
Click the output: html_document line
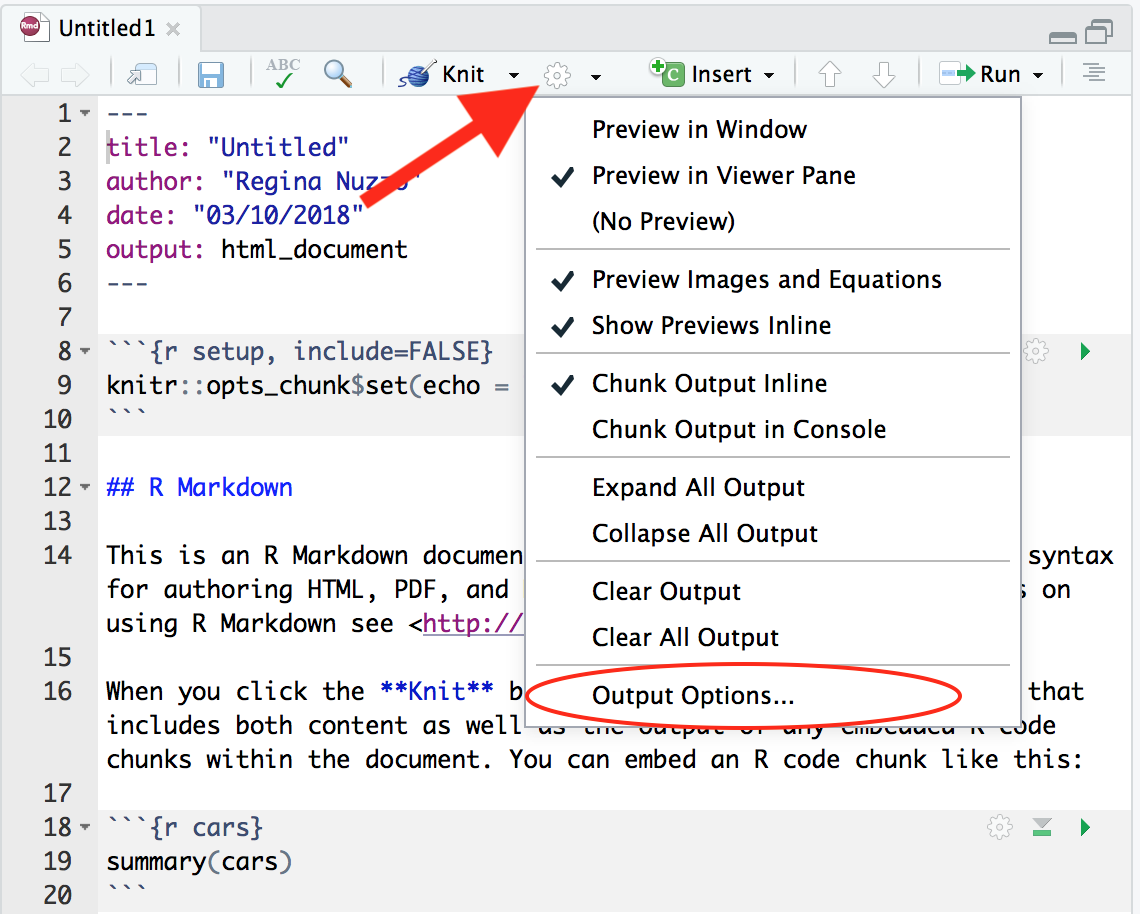[x=257, y=250]
